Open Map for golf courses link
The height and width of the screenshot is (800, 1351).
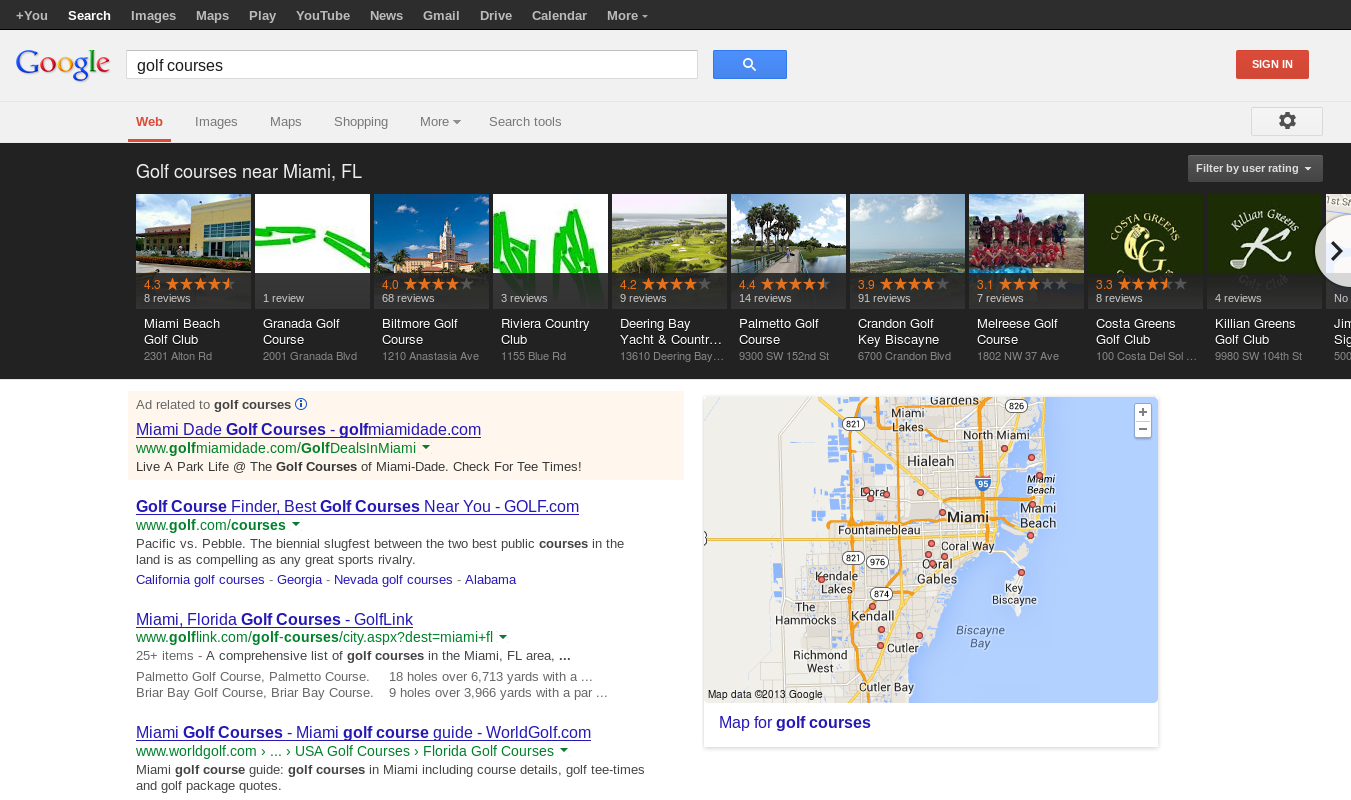(x=795, y=722)
